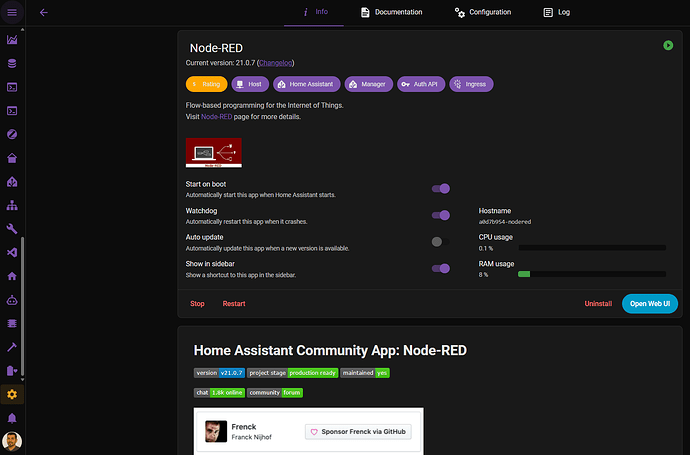Screen dimensions: 690x455
Task: Click the RAM usage bar
Action: pos(592,274)
